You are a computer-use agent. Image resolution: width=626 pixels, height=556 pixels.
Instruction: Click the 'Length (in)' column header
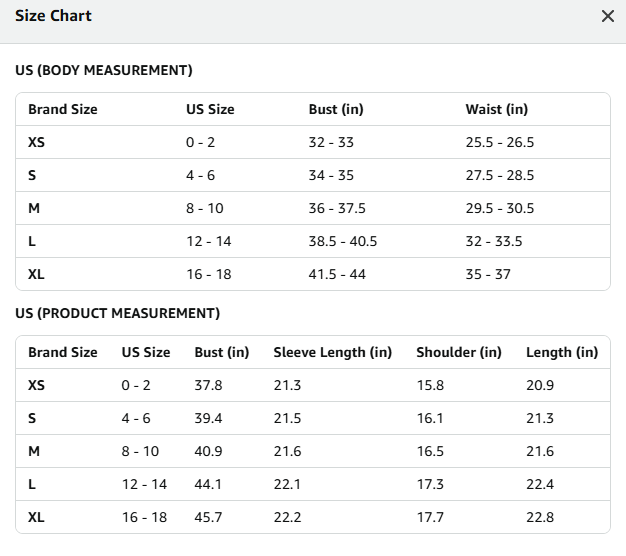point(562,352)
